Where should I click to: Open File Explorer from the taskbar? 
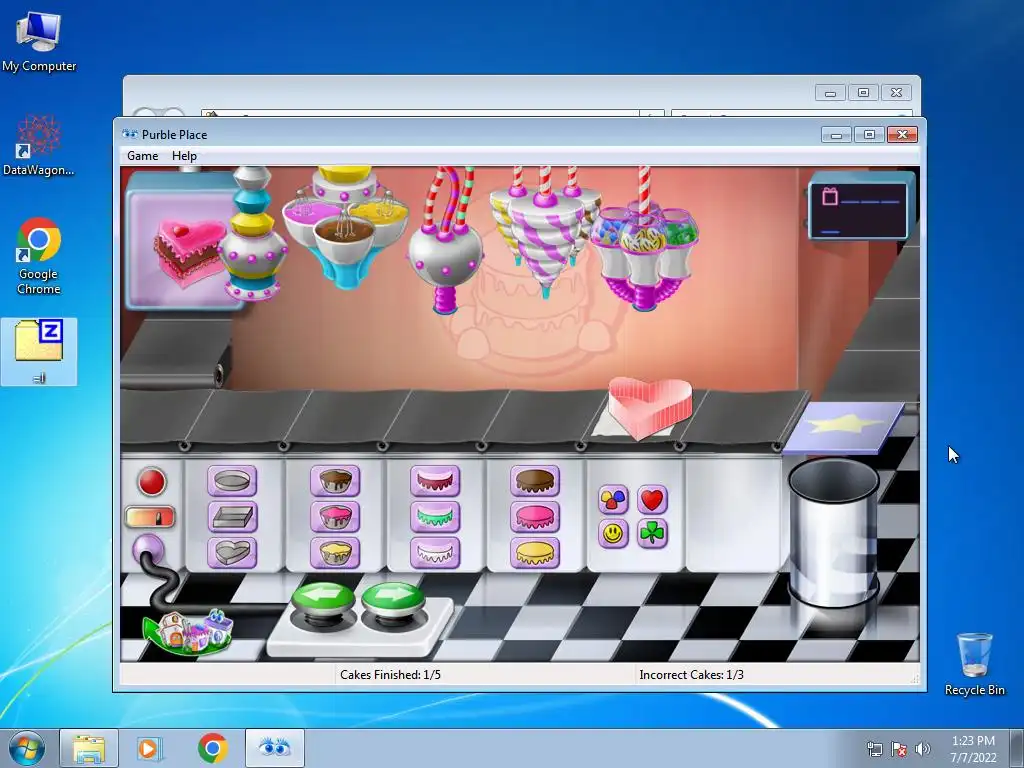pyautogui.click(x=89, y=748)
